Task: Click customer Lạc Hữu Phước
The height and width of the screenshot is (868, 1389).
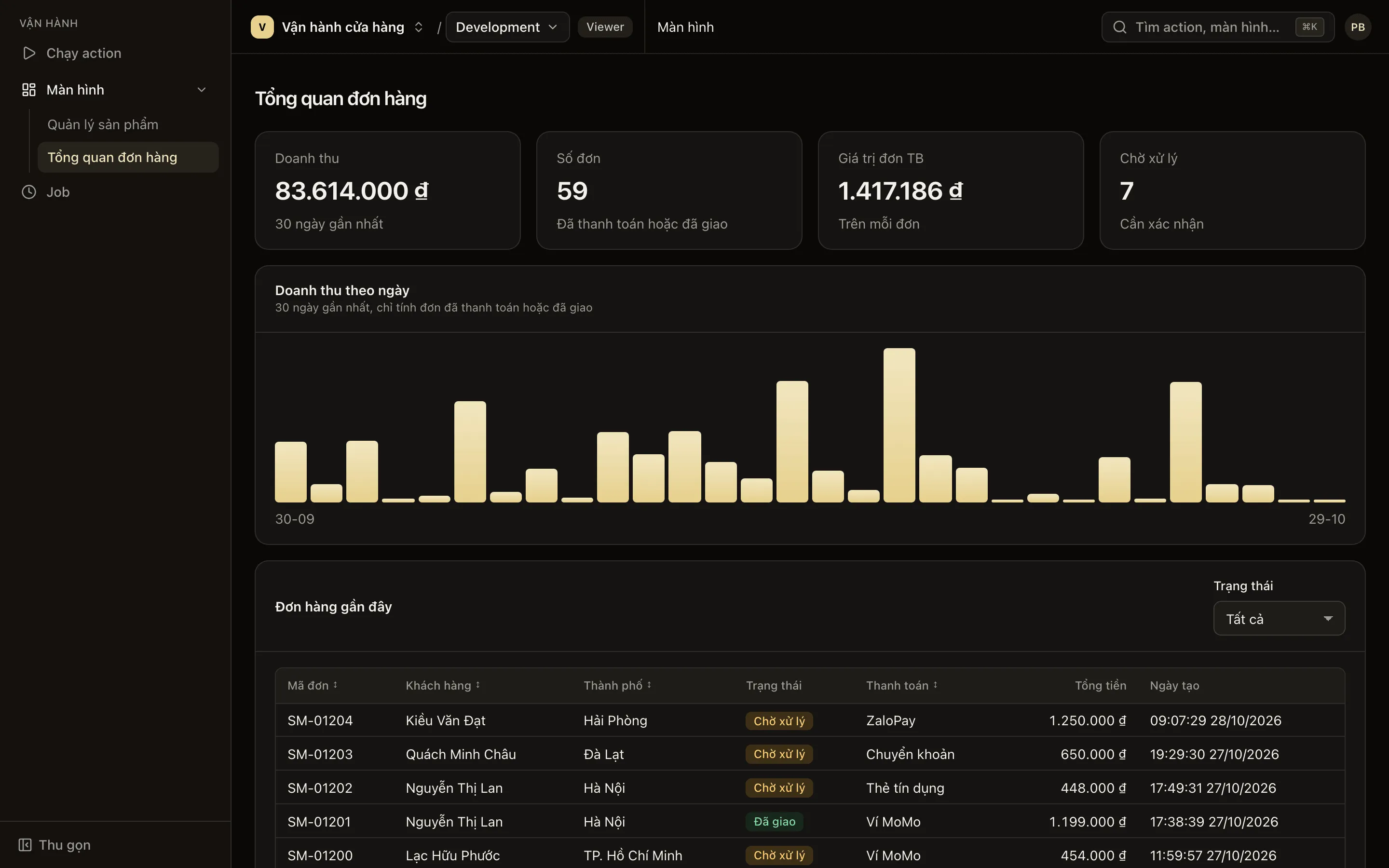Action: tap(452, 855)
